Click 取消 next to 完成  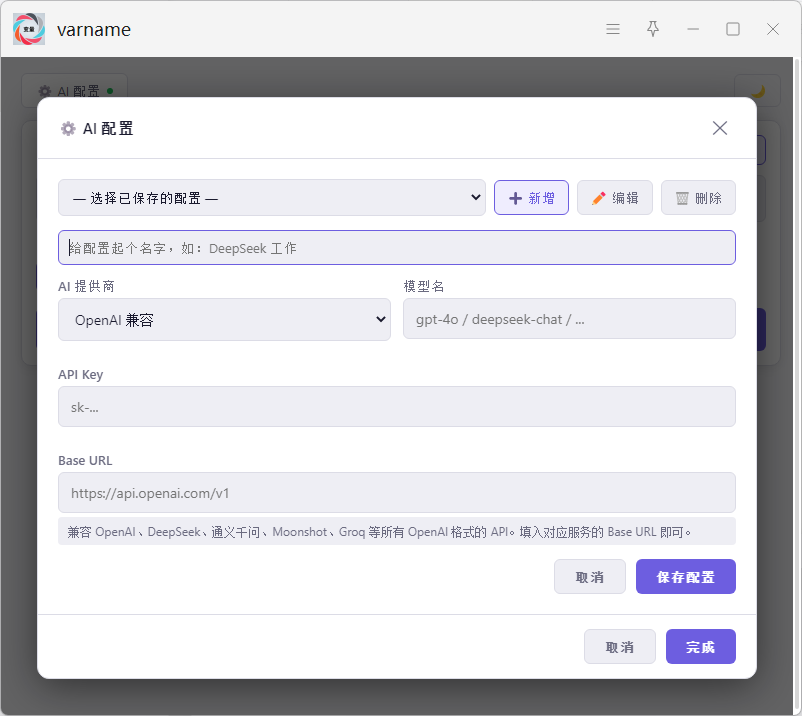coord(620,647)
